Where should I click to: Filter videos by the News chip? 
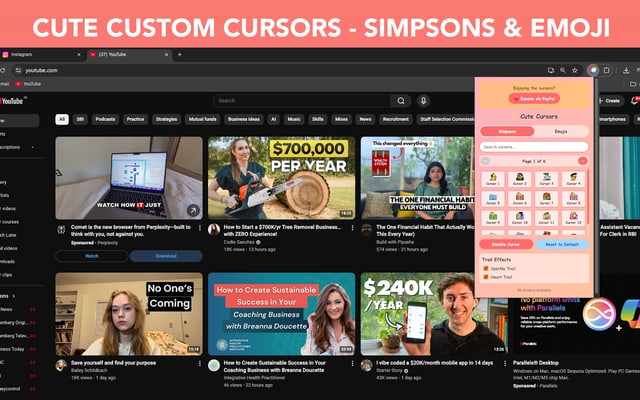click(365, 119)
